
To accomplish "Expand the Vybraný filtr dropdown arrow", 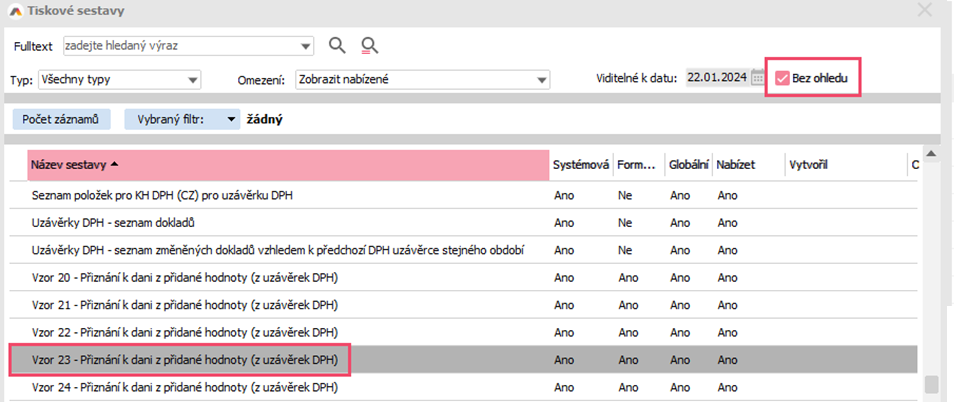I will pyautogui.click(x=231, y=120).
